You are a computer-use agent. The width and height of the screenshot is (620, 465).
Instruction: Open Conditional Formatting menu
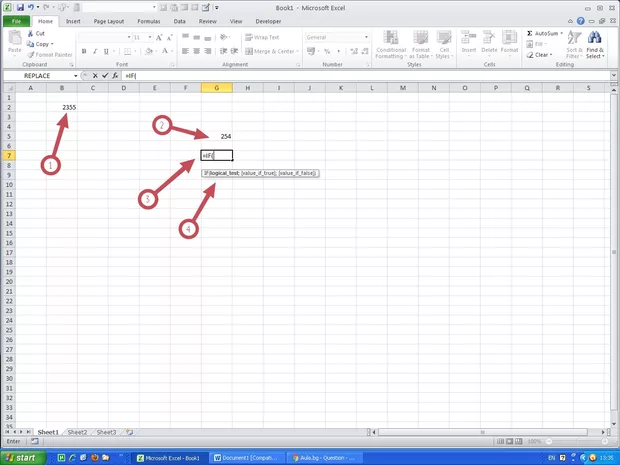391,45
